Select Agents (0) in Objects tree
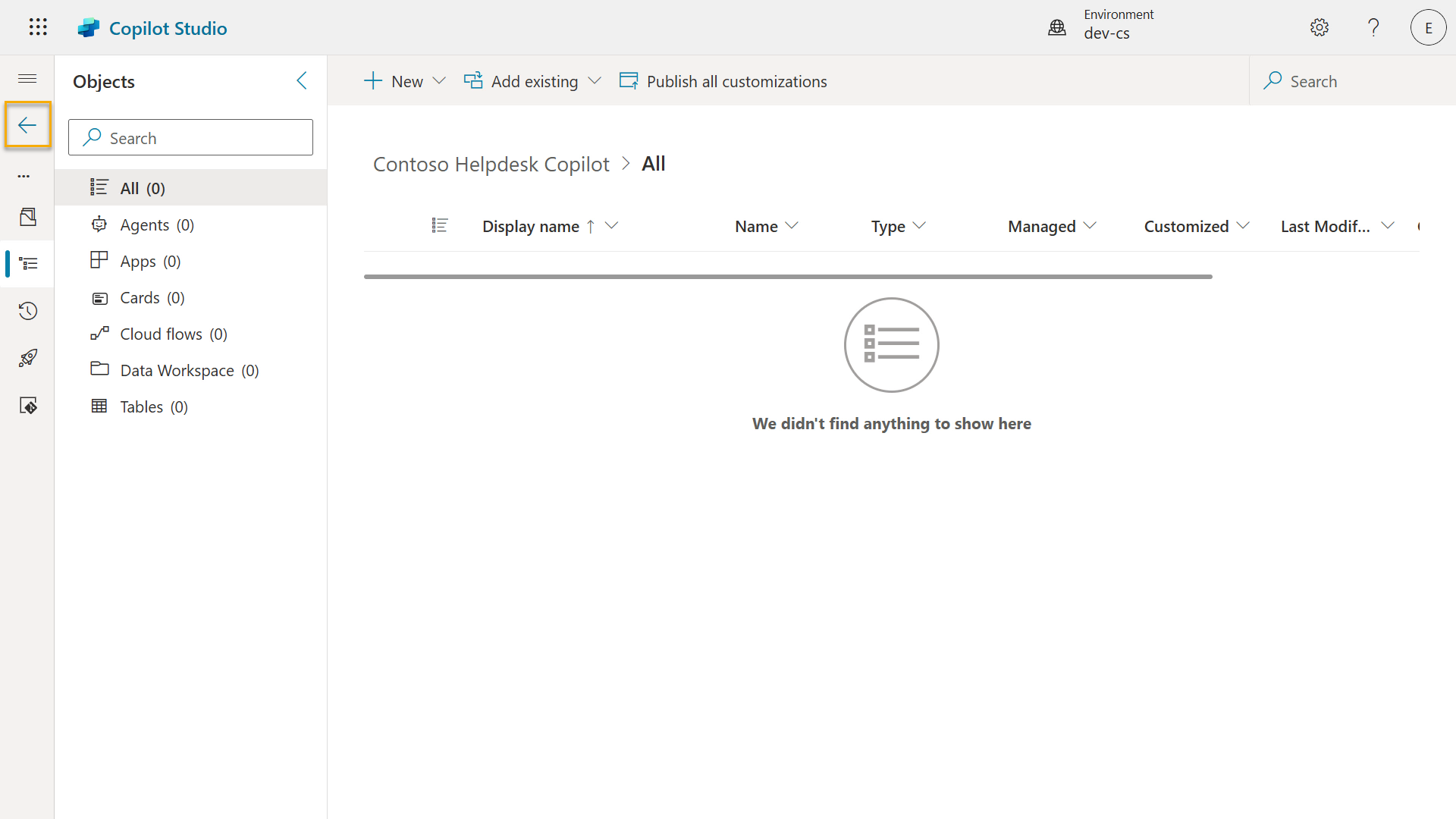 pos(157,225)
